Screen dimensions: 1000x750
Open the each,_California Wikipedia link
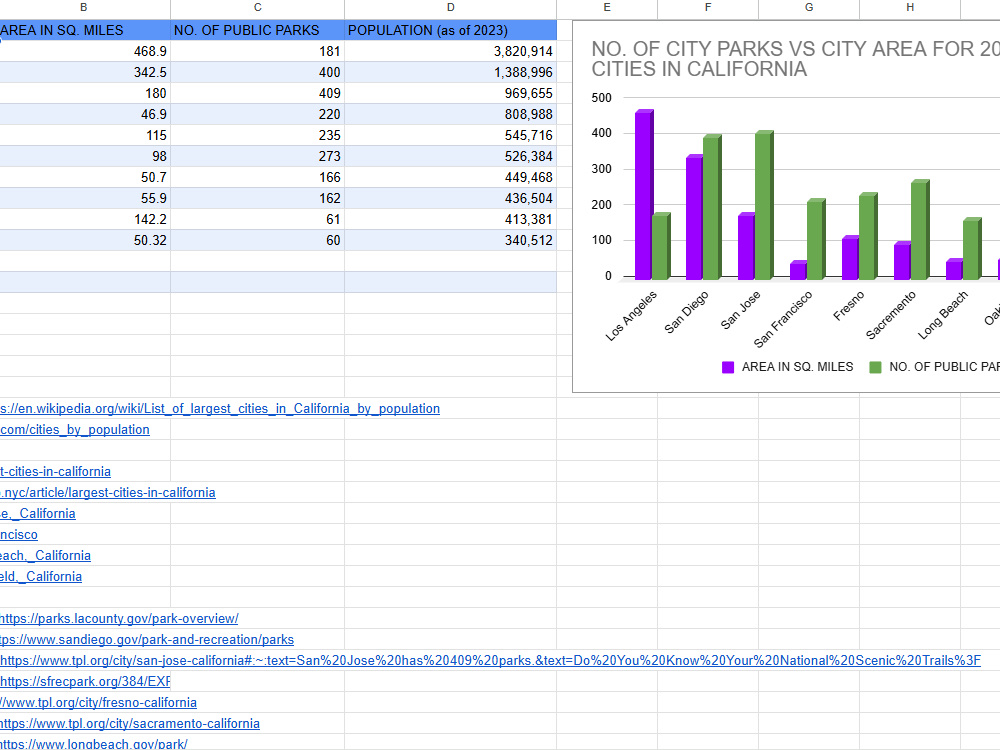[45, 555]
